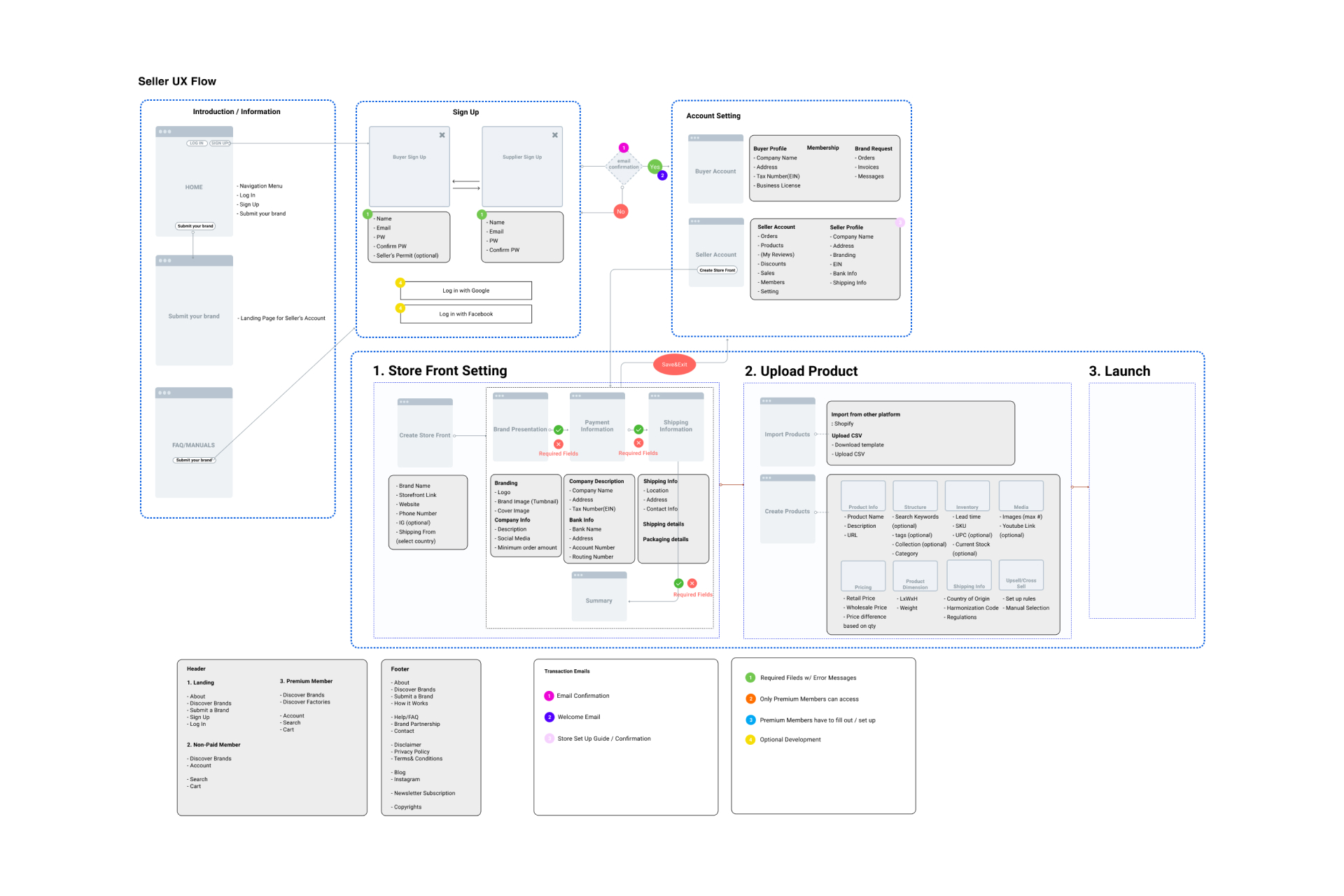Click green checkmark above Summary's Required Fields
The height and width of the screenshot is (896, 1344).
678,583
